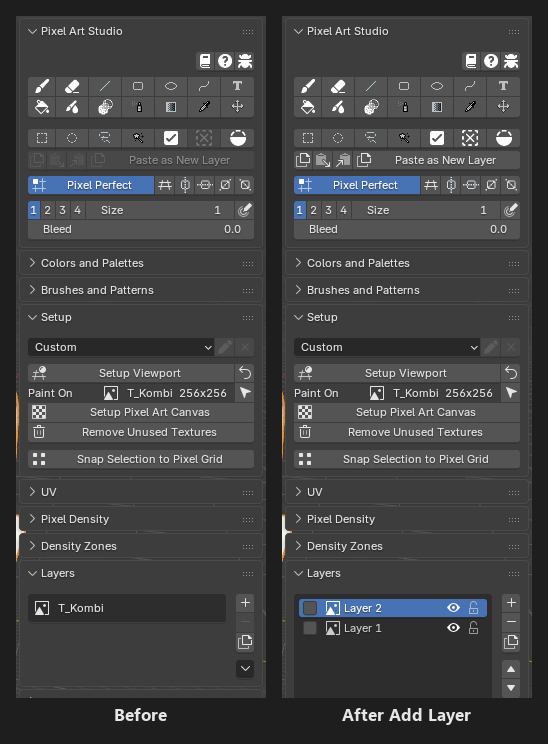
Task: Hide Layer 2 using its eye icon
Action: coord(454,608)
